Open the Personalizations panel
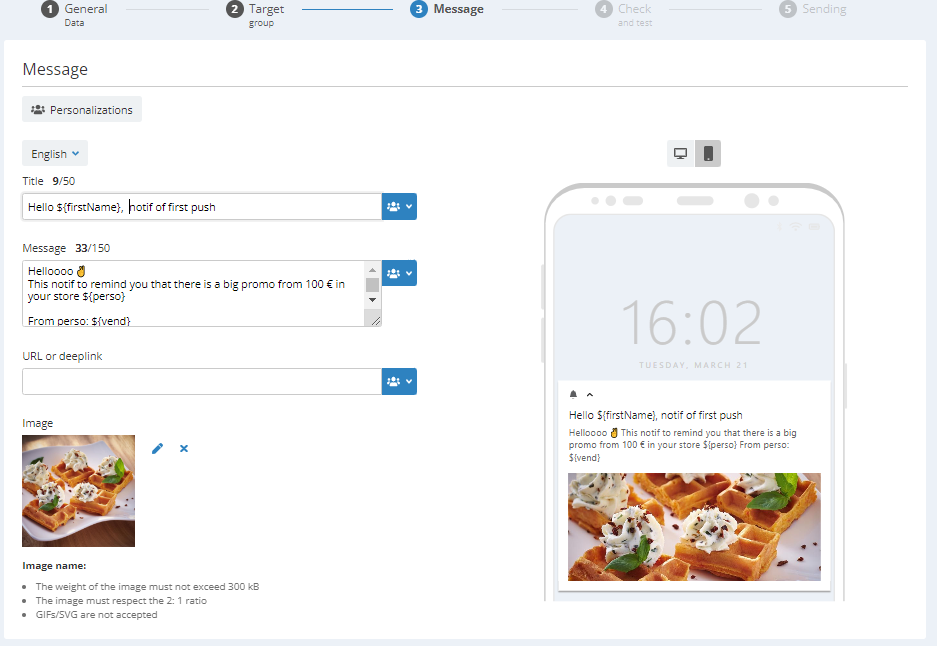 coord(82,109)
